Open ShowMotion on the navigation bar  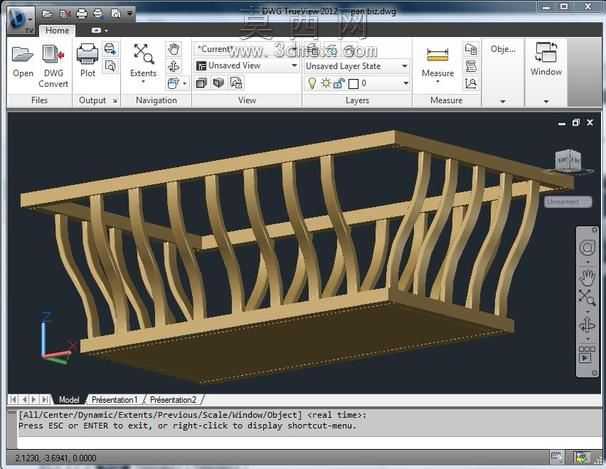[587, 355]
